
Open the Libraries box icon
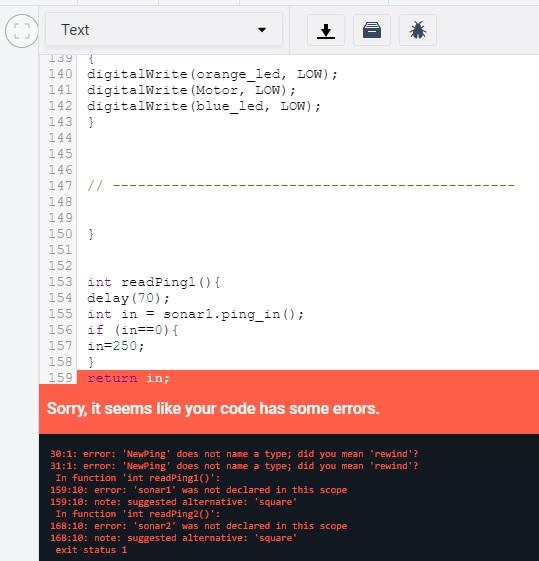click(x=372, y=30)
